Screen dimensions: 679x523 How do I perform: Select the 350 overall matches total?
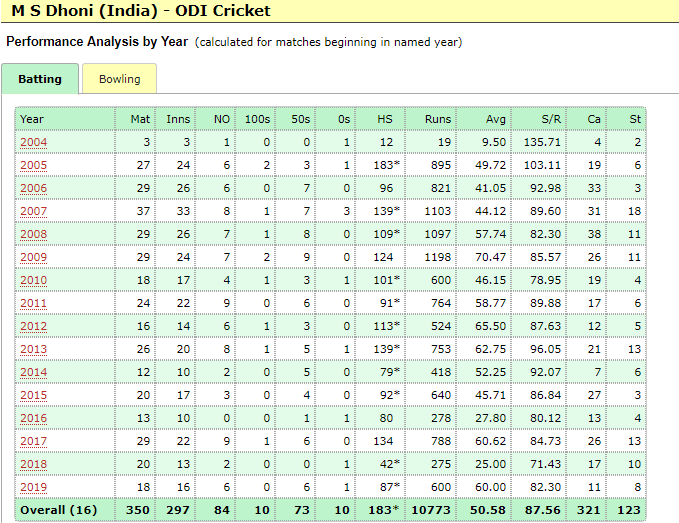[138, 510]
